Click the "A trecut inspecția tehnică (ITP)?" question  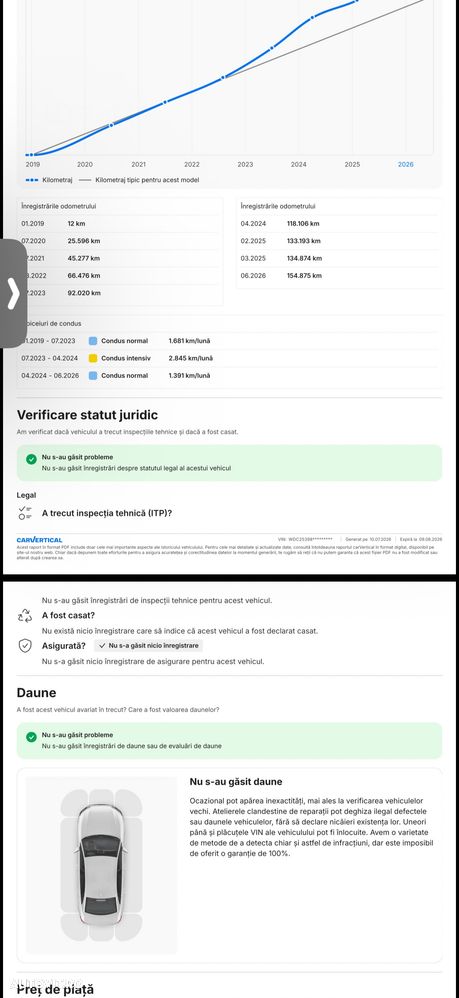click(x=106, y=513)
